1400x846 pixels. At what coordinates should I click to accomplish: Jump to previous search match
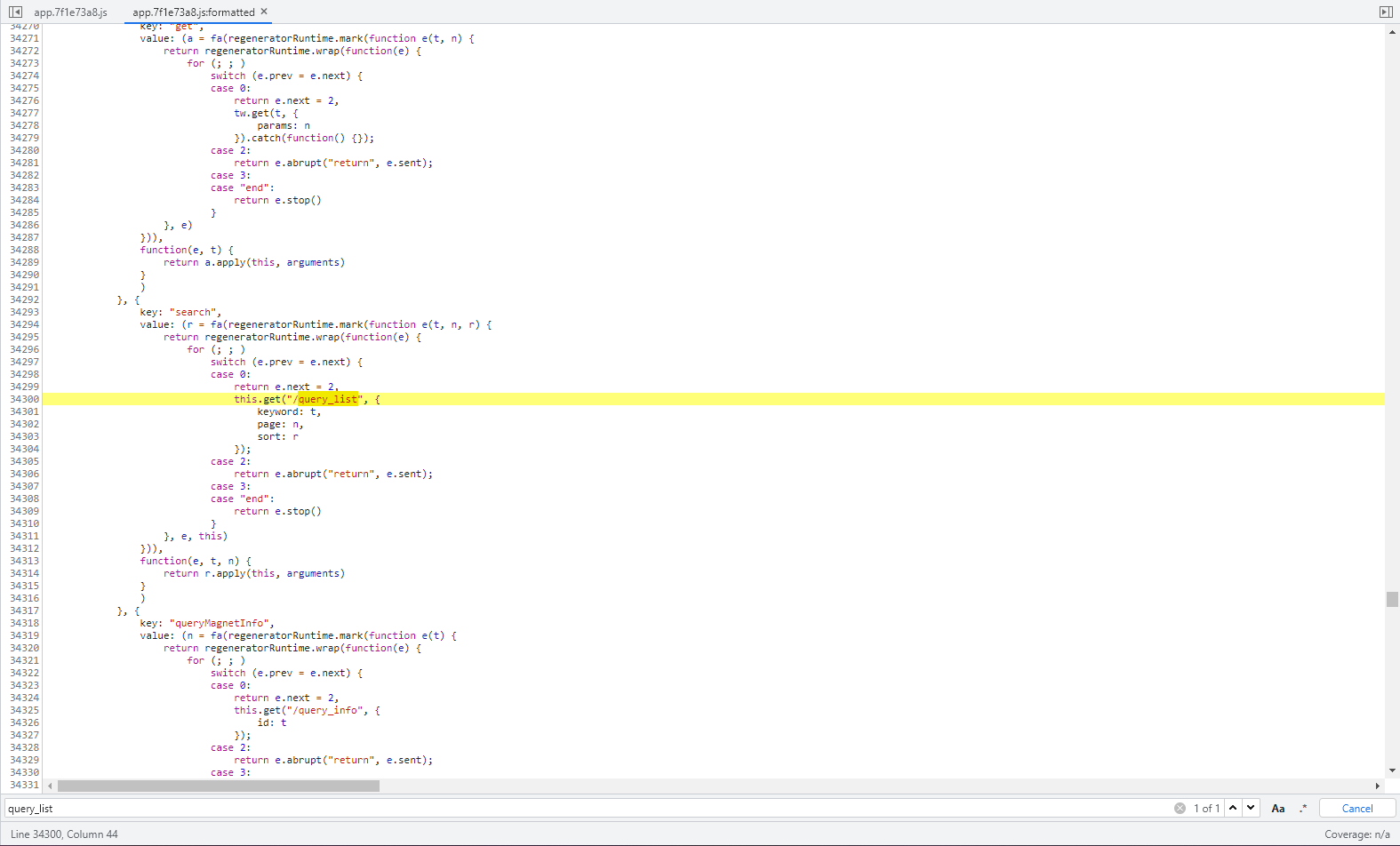point(1233,808)
